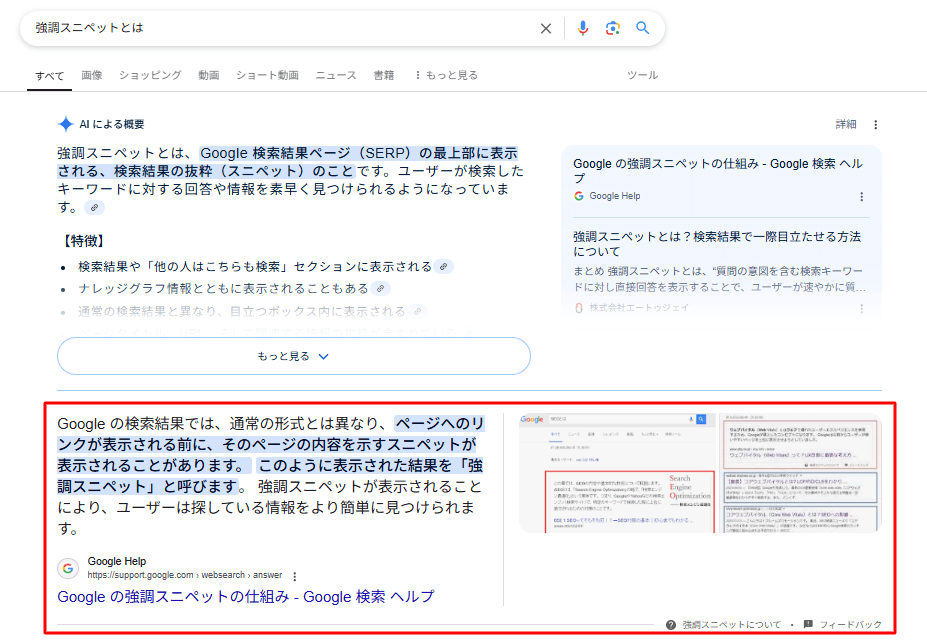927x643 pixels.
Task: Switch to the ニュース tab
Action: pos(336,75)
